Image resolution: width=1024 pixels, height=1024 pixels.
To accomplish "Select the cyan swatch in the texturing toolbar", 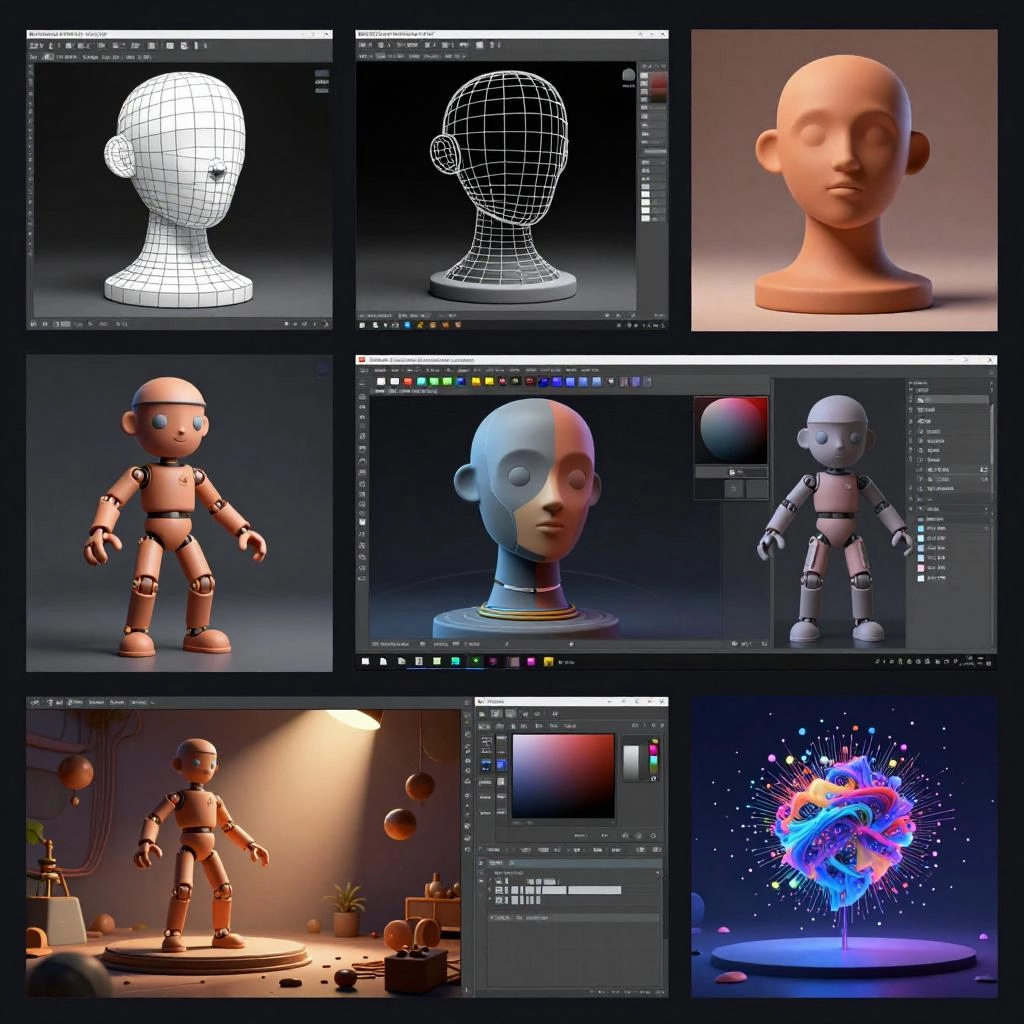I will (421, 381).
